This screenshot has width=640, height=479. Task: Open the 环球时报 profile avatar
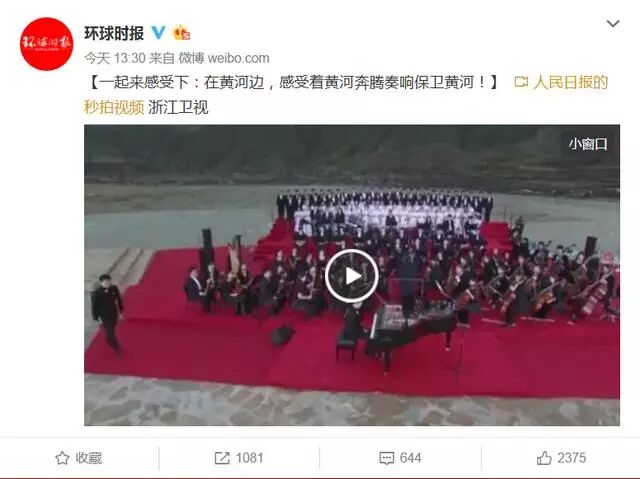click(47, 44)
